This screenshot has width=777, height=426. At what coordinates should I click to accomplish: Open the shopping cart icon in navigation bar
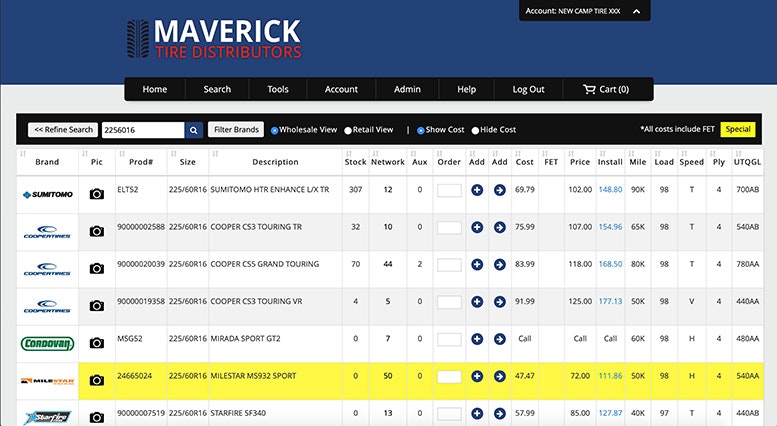click(x=589, y=89)
